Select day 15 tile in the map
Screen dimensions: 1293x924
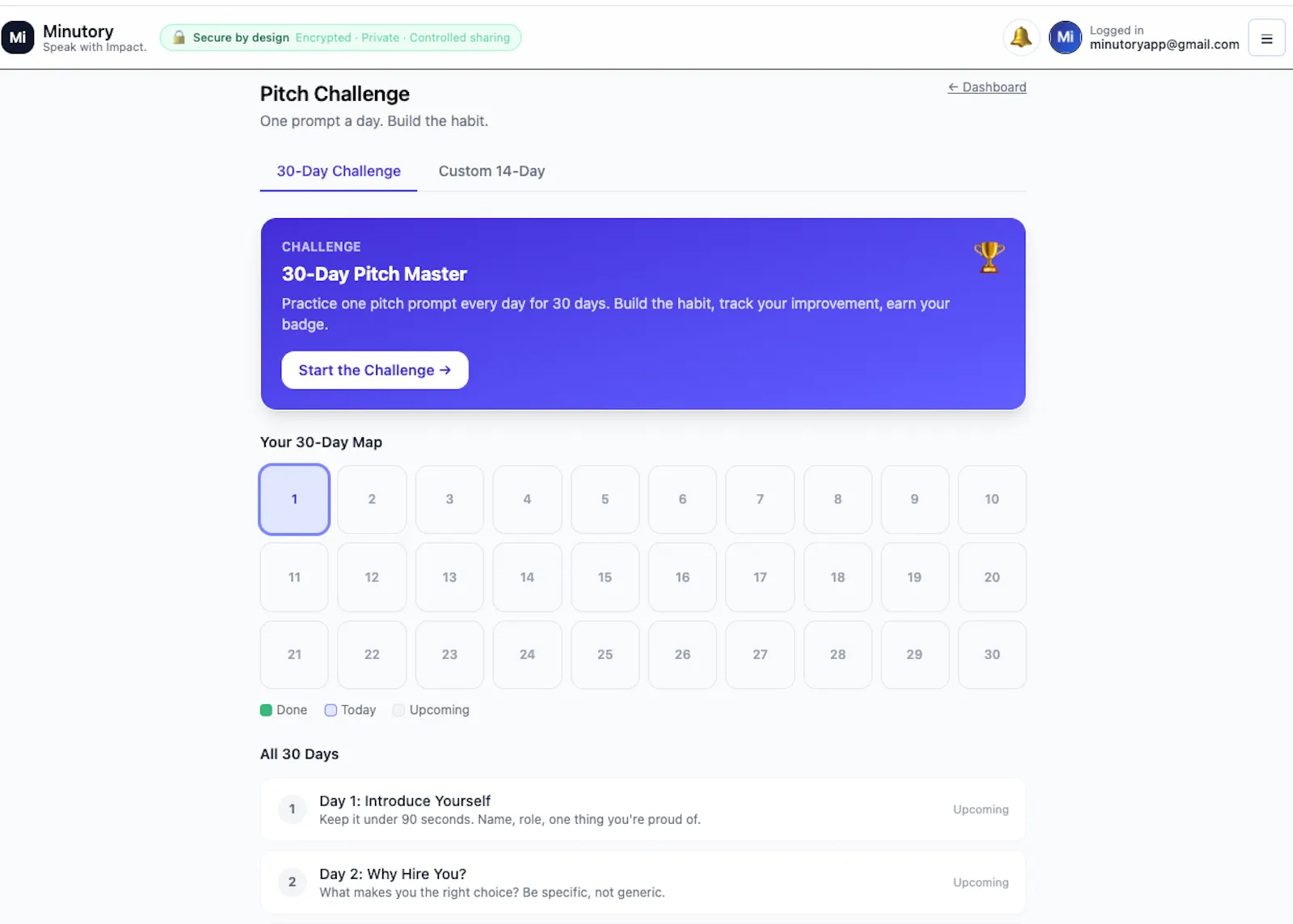[604, 577]
